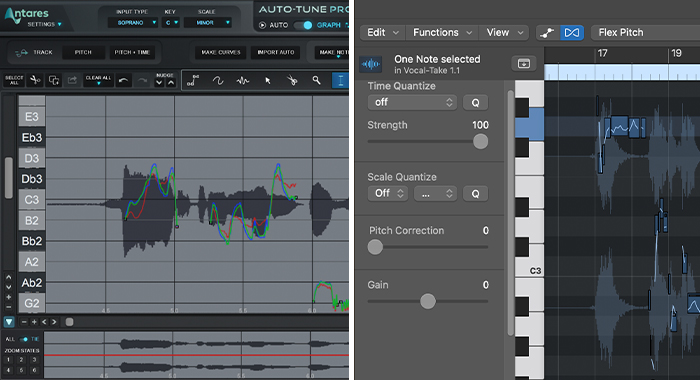This screenshot has width=700, height=380.
Task: Move pitch view up with the vertical up arrow
Action: click(8, 277)
